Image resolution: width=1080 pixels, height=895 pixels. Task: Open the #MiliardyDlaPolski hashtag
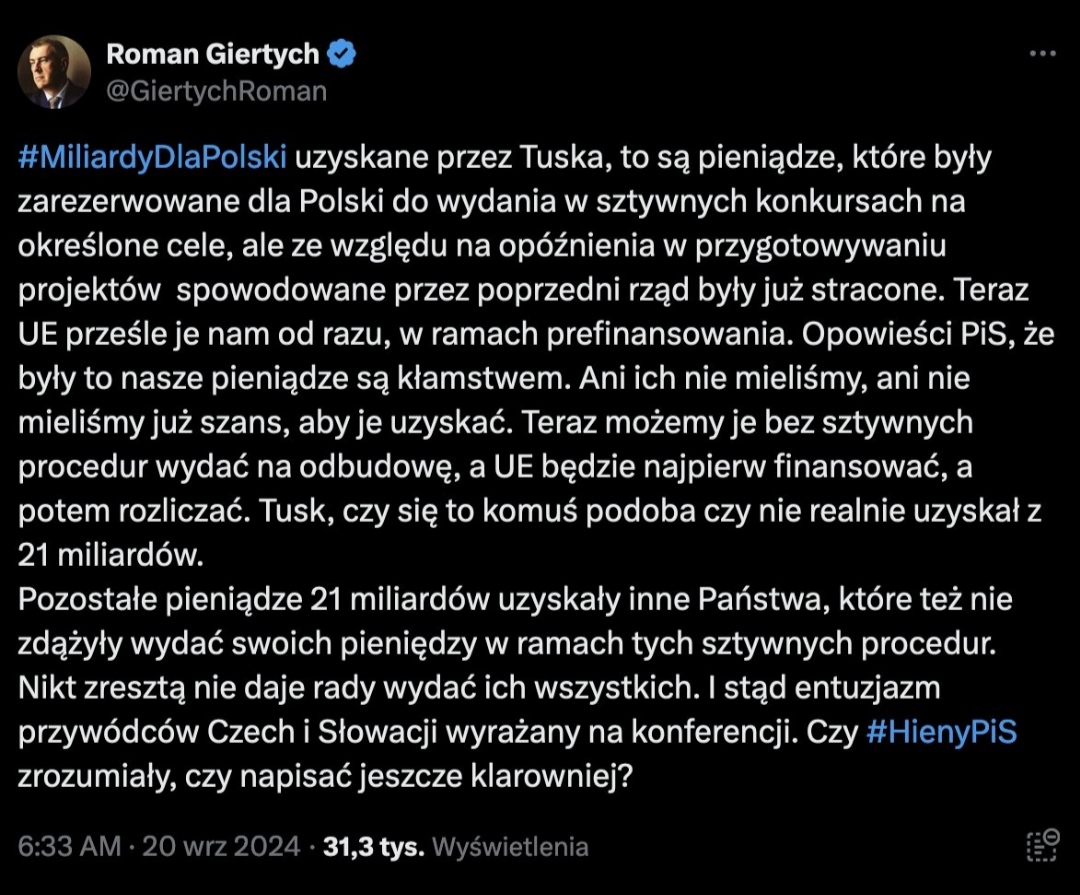coord(153,157)
